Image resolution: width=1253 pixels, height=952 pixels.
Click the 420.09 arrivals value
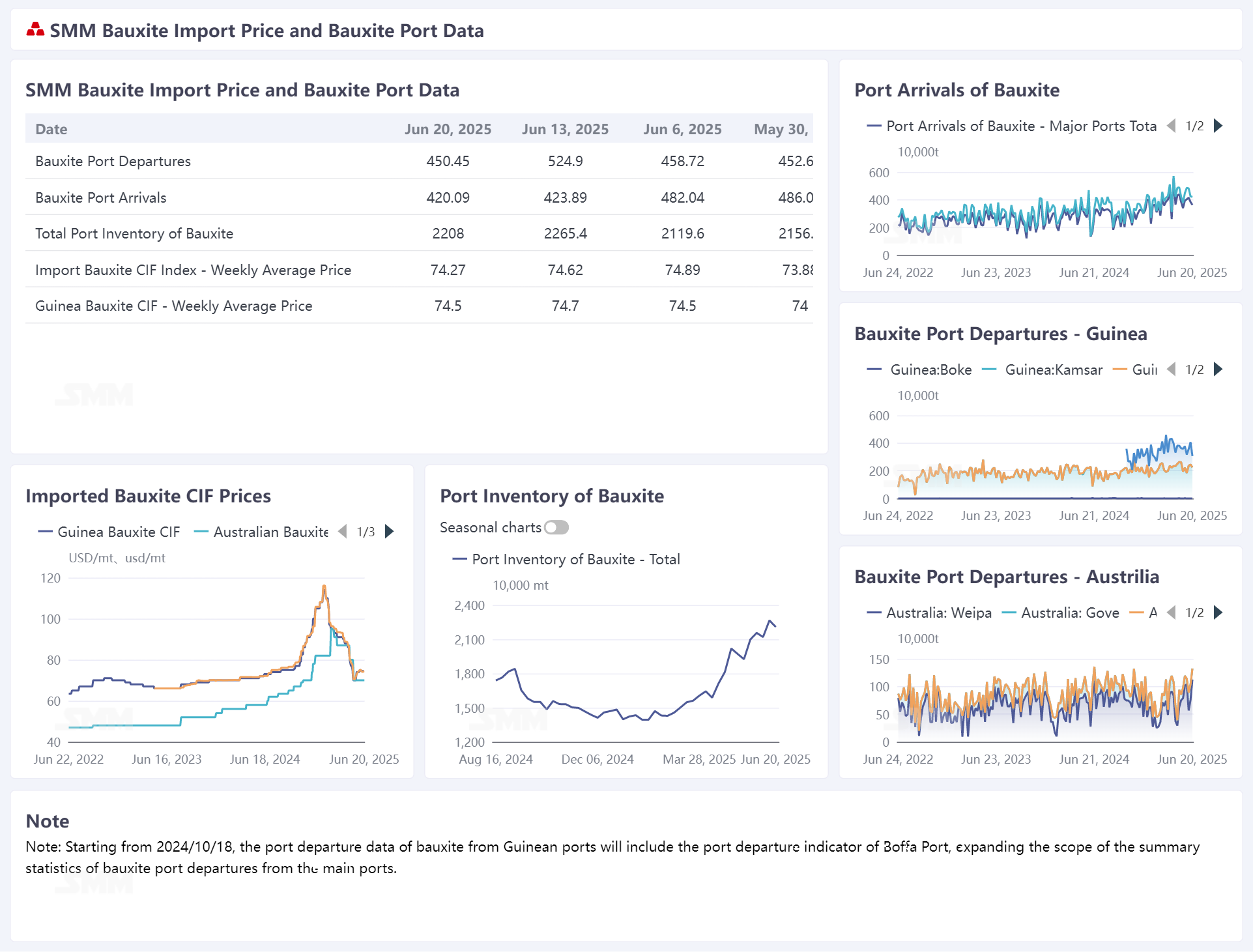coord(448,197)
